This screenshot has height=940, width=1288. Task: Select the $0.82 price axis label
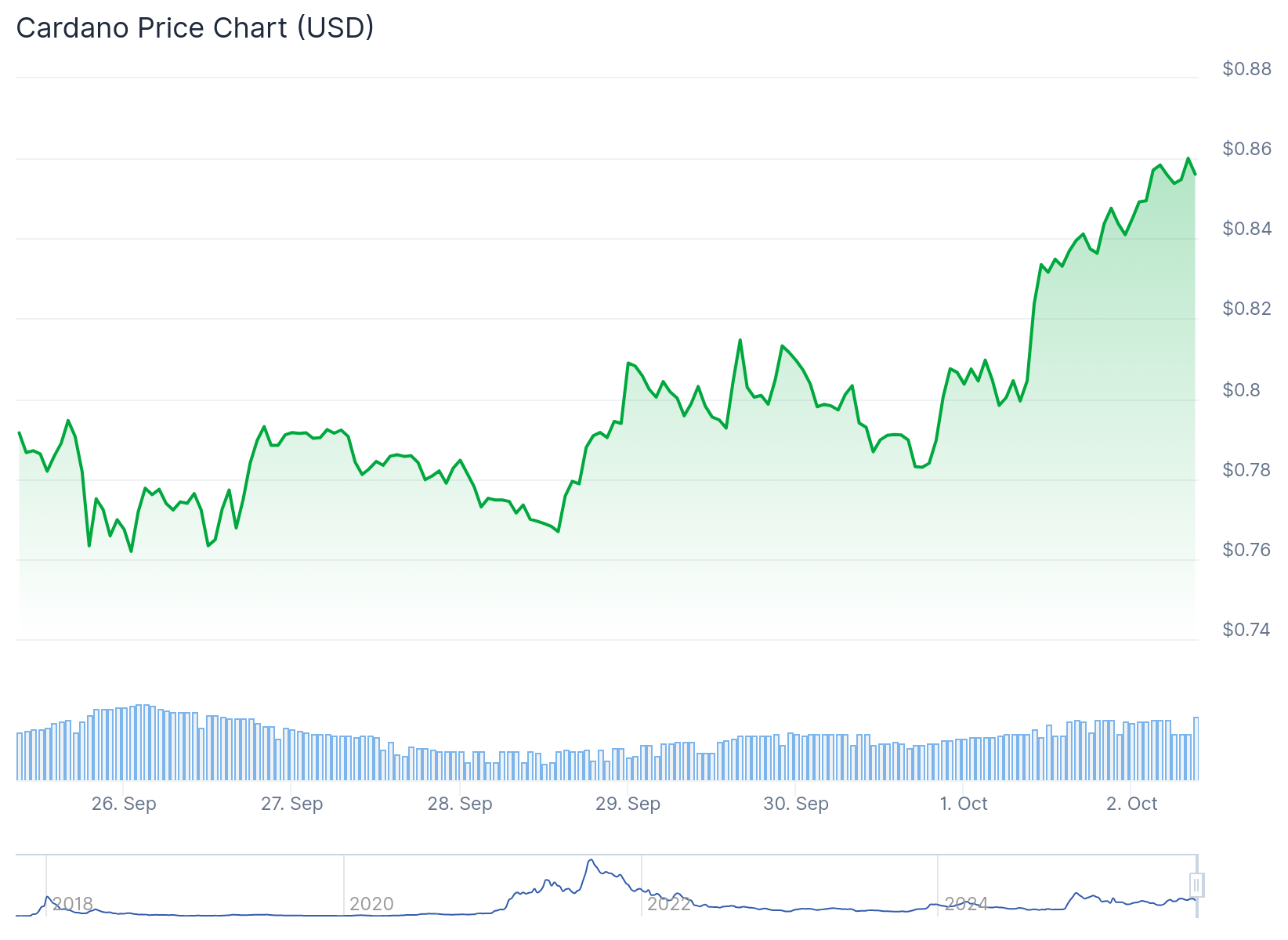pyautogui.click(x=1246, y=309)
